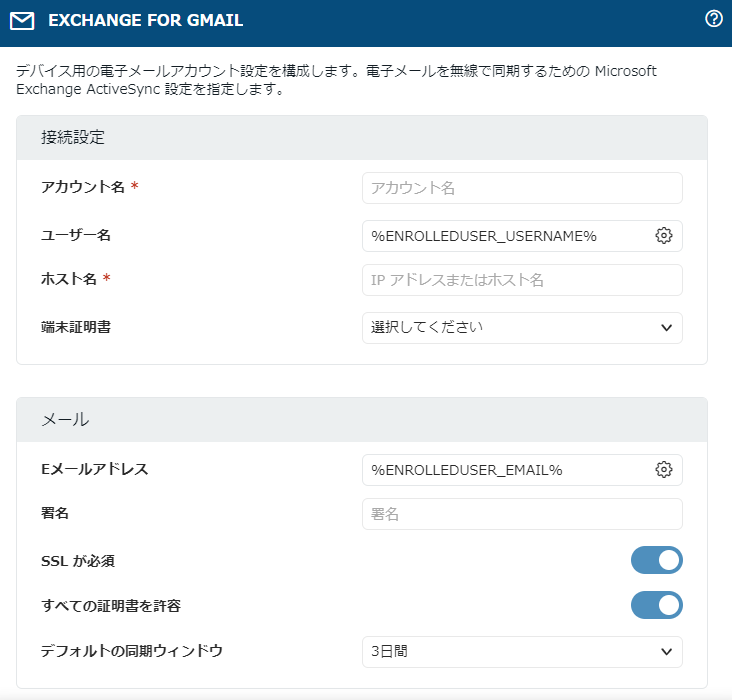Open variable gear icon in ユーザー名 field

coord(663,235)
